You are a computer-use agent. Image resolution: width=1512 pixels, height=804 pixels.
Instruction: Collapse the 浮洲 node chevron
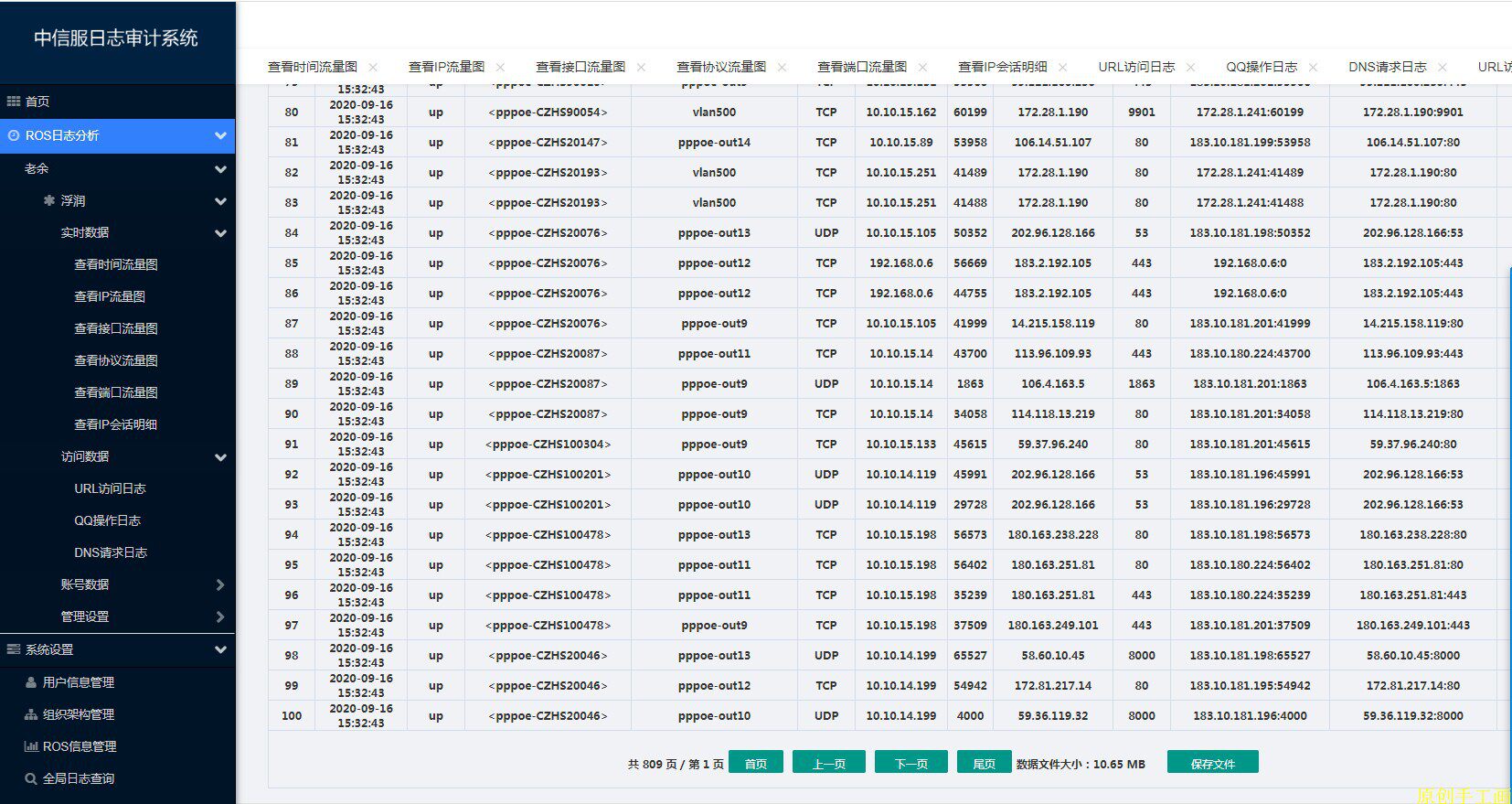click(220, 201)
